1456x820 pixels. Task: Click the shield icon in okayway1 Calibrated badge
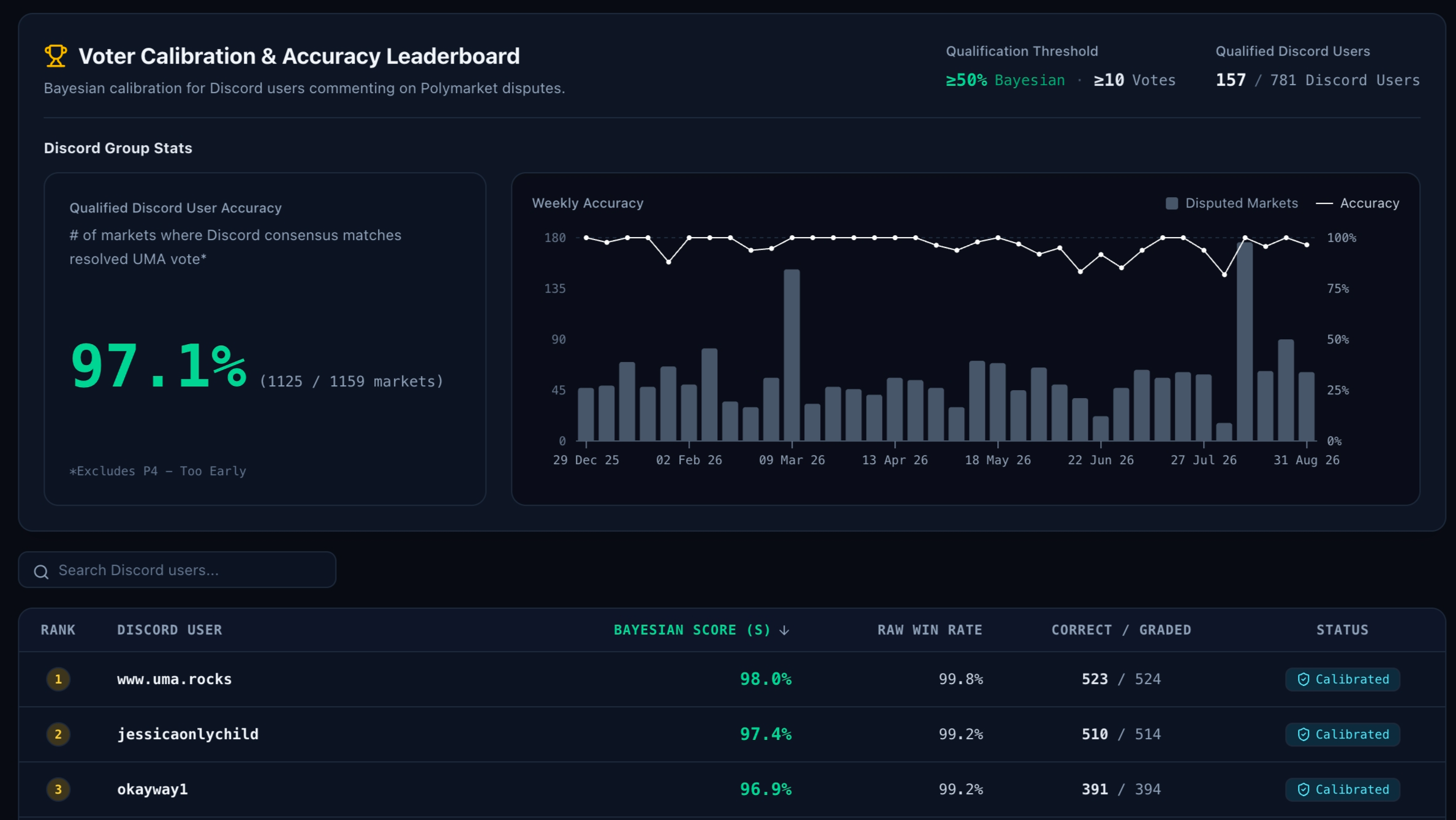coord(1303,789)
